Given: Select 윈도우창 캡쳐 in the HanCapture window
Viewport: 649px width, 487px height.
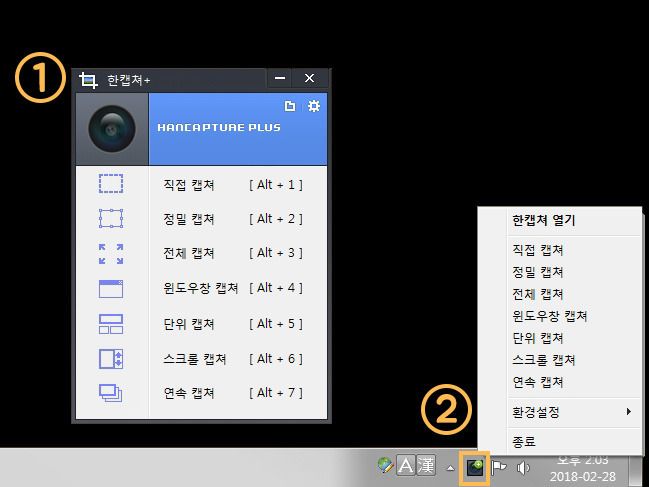Looking at the screenshot, I should pyautogui.click(x=201, y=288).
